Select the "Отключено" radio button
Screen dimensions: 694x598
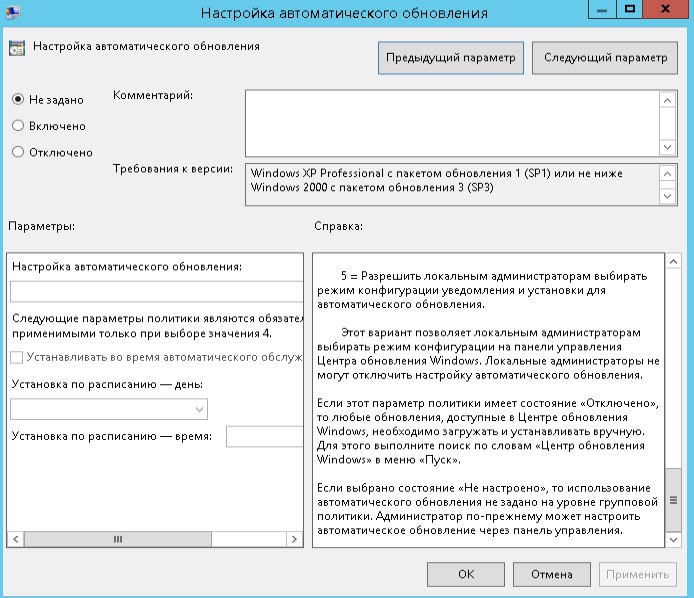[18, 152]
